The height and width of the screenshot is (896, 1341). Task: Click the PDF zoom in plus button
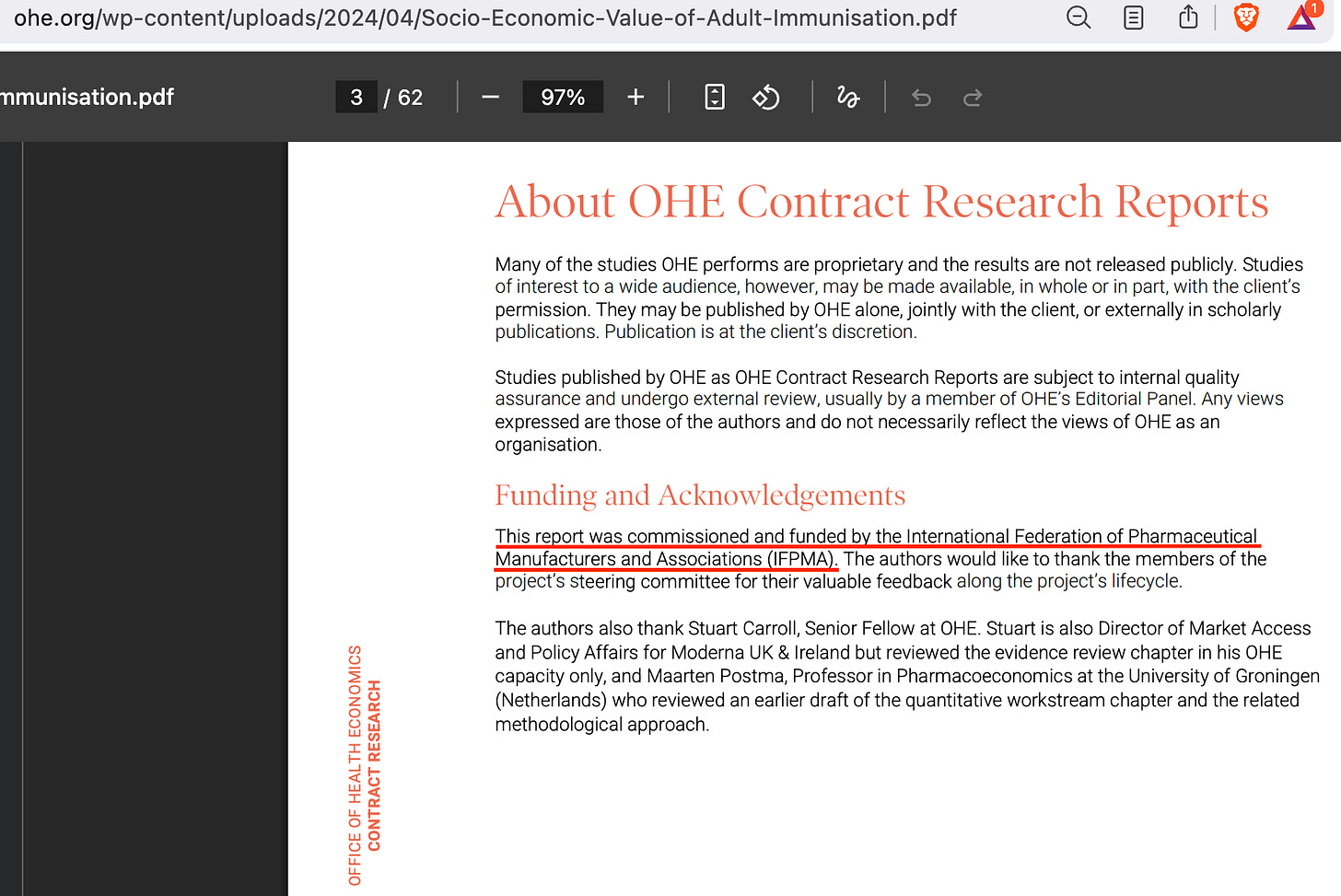point(636,97)
